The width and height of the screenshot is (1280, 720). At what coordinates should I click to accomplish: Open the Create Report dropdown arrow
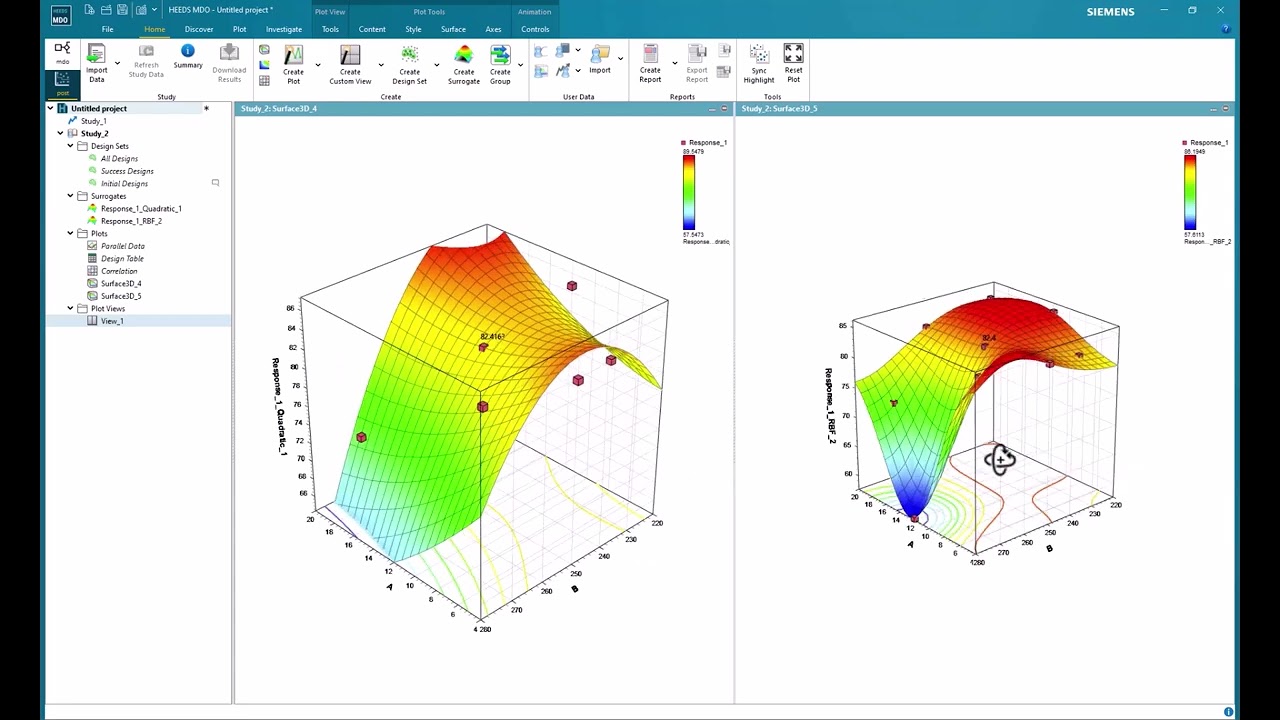[674, 64]
